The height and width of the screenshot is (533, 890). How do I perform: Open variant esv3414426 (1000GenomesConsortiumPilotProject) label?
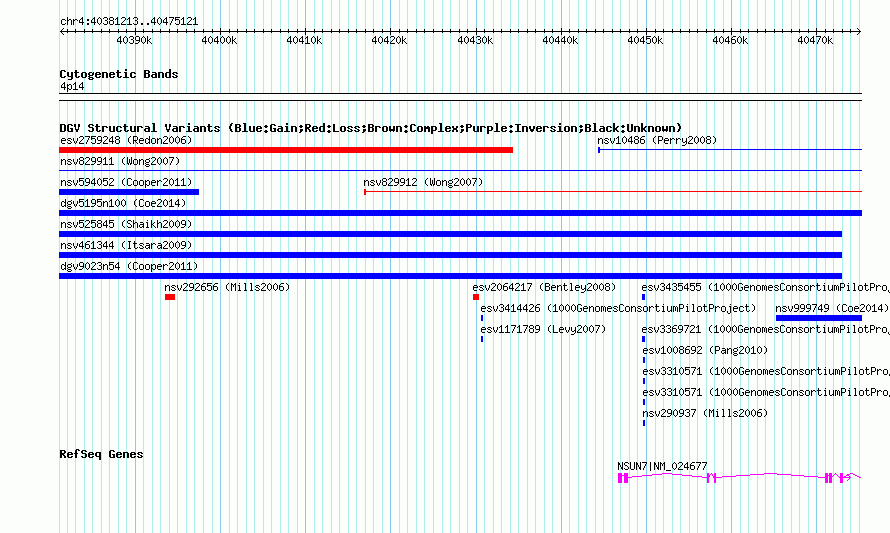pos(618,308)
